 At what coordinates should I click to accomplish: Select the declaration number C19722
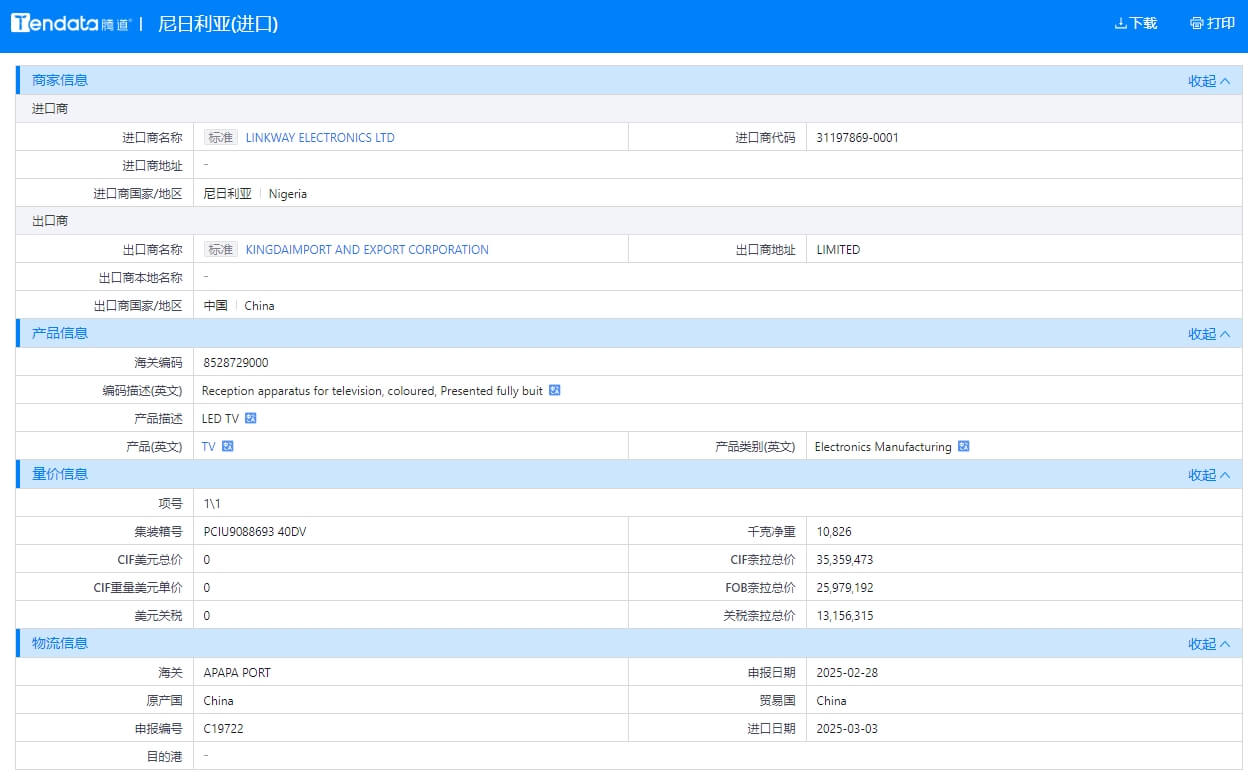[x=223, y=729]
